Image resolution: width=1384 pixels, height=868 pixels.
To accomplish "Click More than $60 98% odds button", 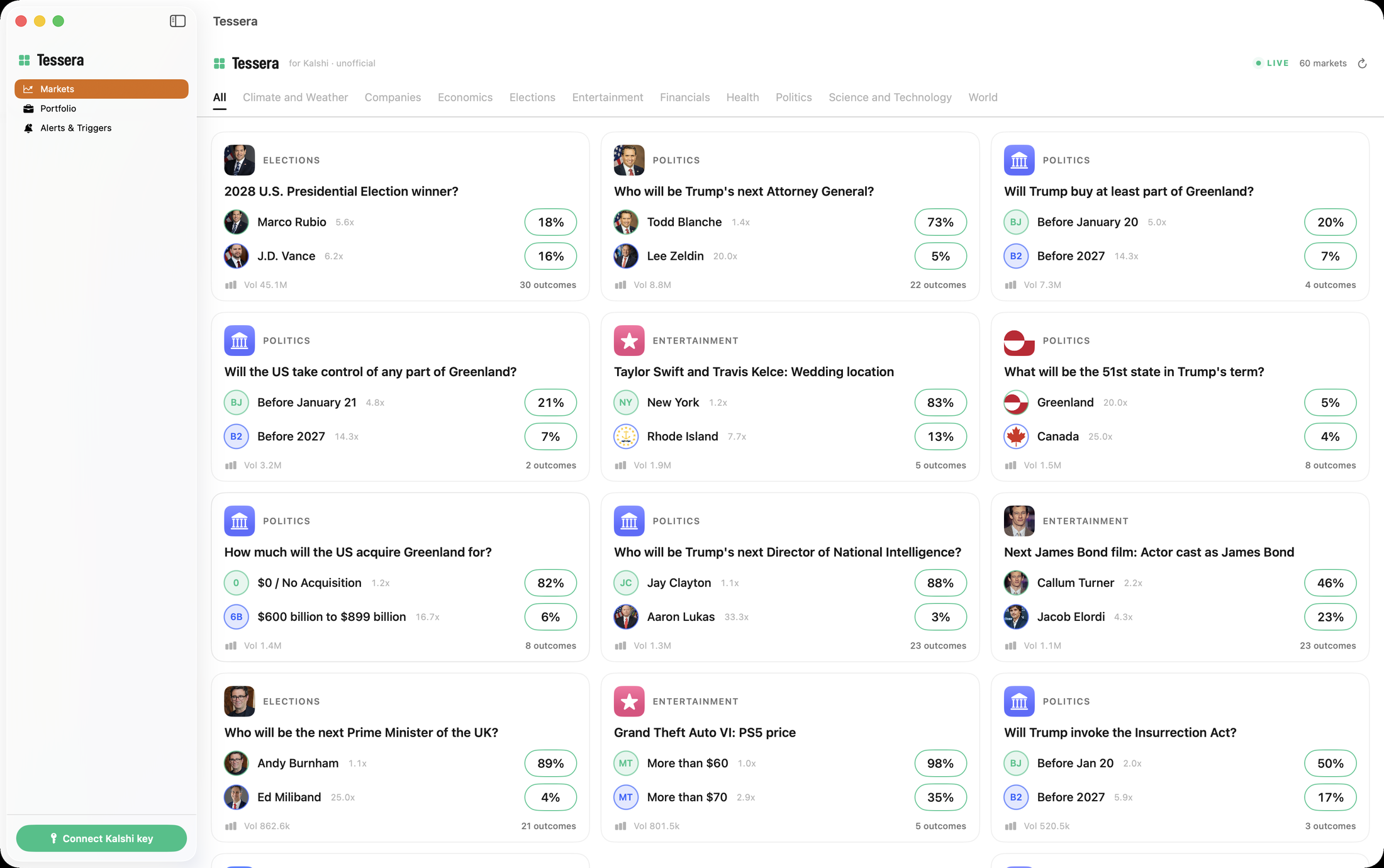I will click(940, 764).
